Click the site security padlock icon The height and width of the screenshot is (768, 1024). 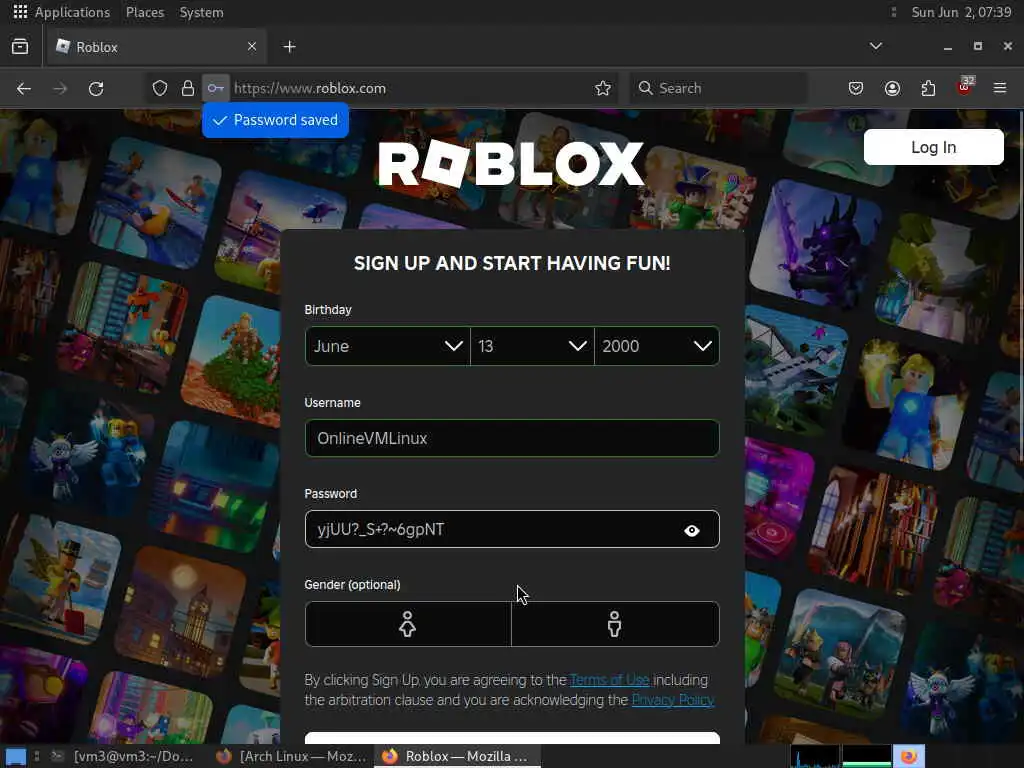188,88
